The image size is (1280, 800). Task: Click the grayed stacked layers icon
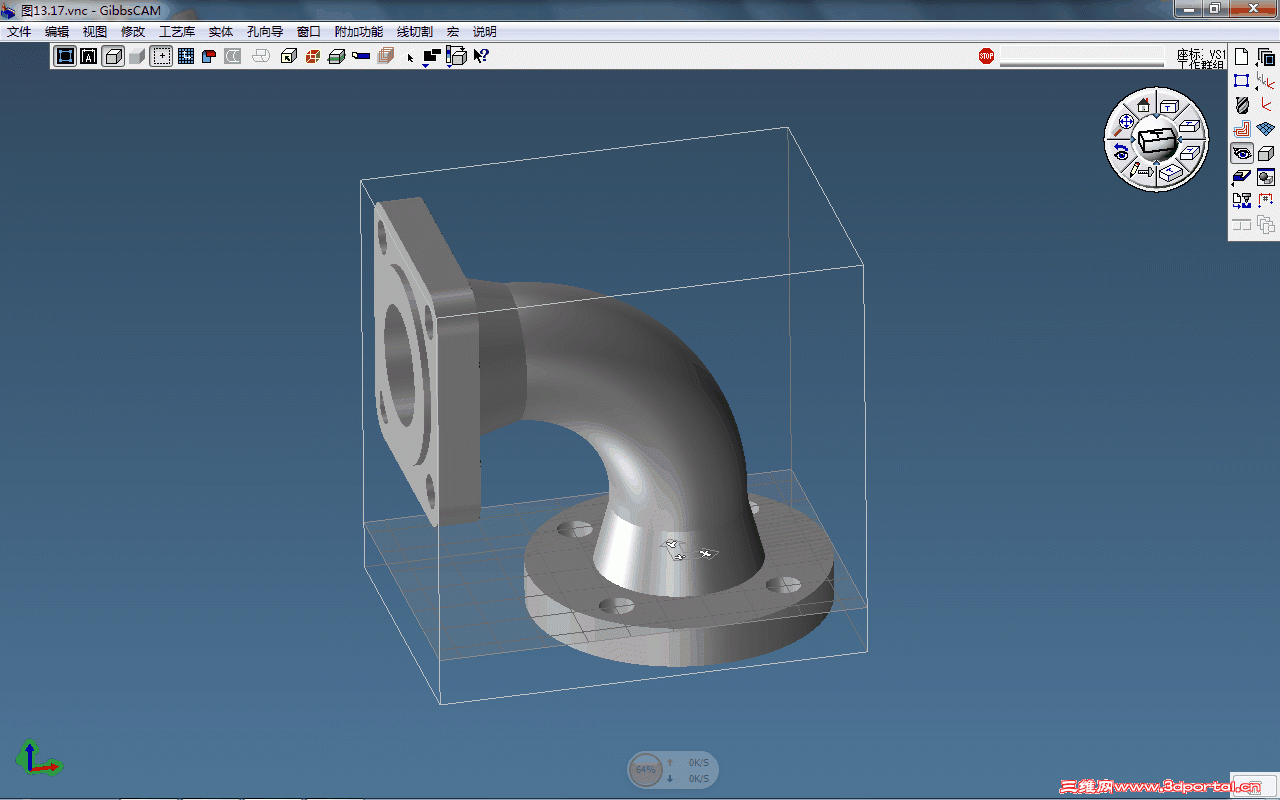(x=385, y=56)
